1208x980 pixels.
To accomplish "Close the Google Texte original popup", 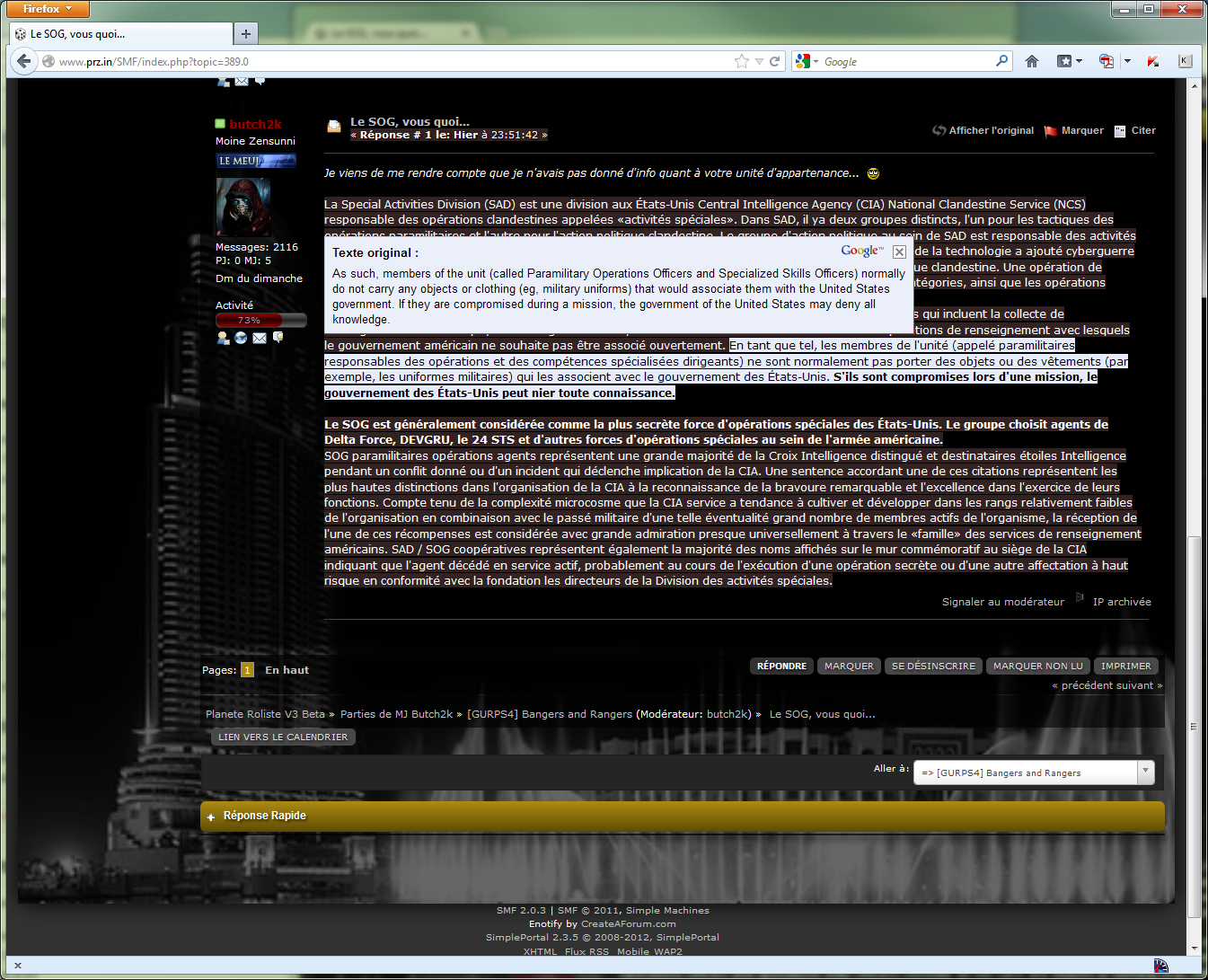I will click(899, 252).
